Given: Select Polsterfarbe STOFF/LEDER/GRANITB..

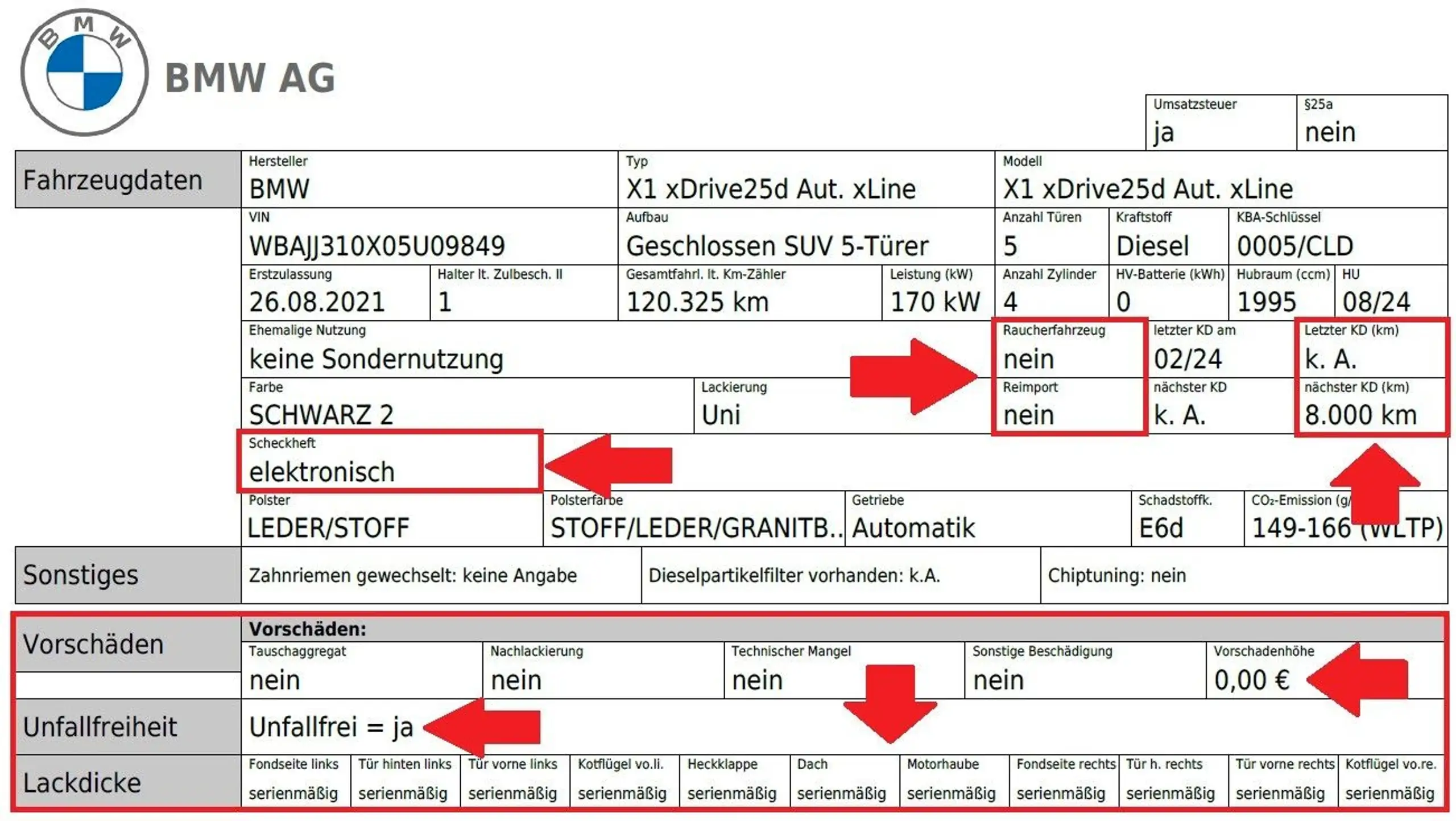Looking at the screenshot, I should coord(696,528).
